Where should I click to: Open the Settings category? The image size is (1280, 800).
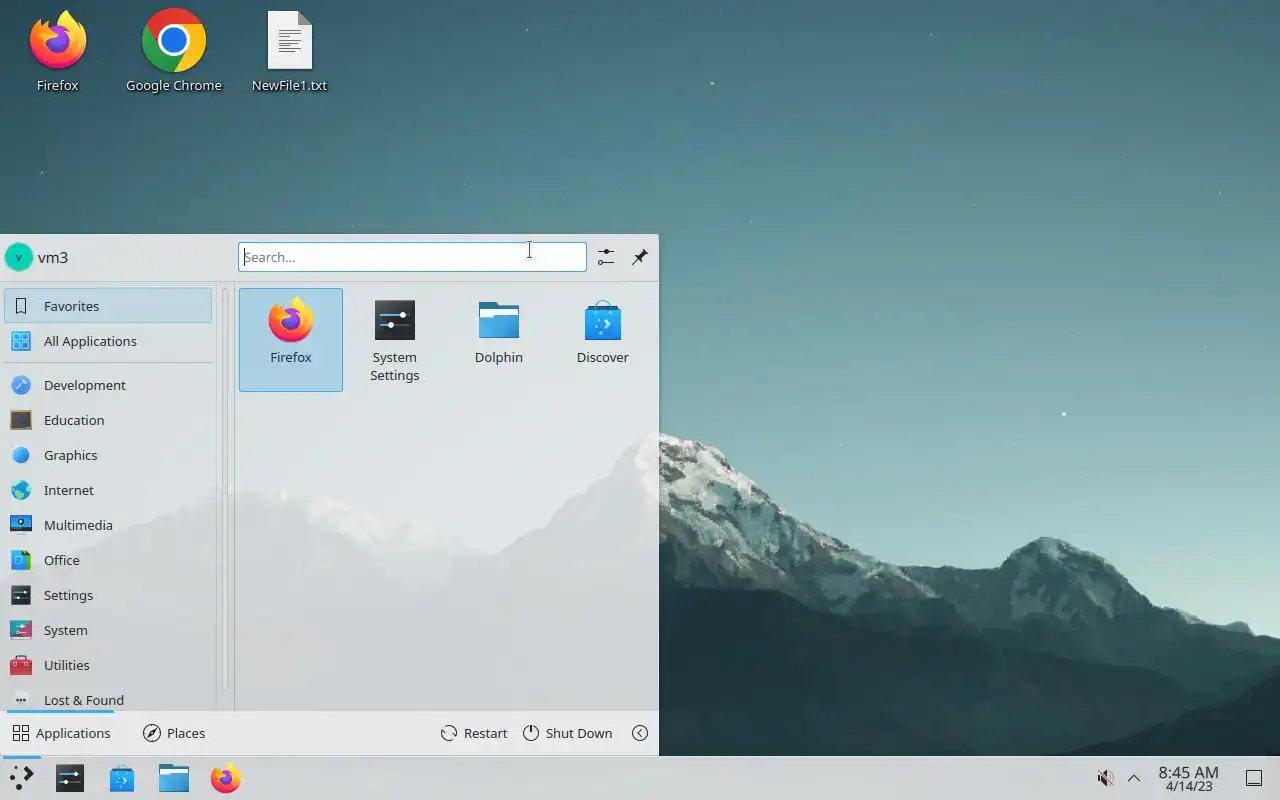pyautogui.click(x=108, y=595)
